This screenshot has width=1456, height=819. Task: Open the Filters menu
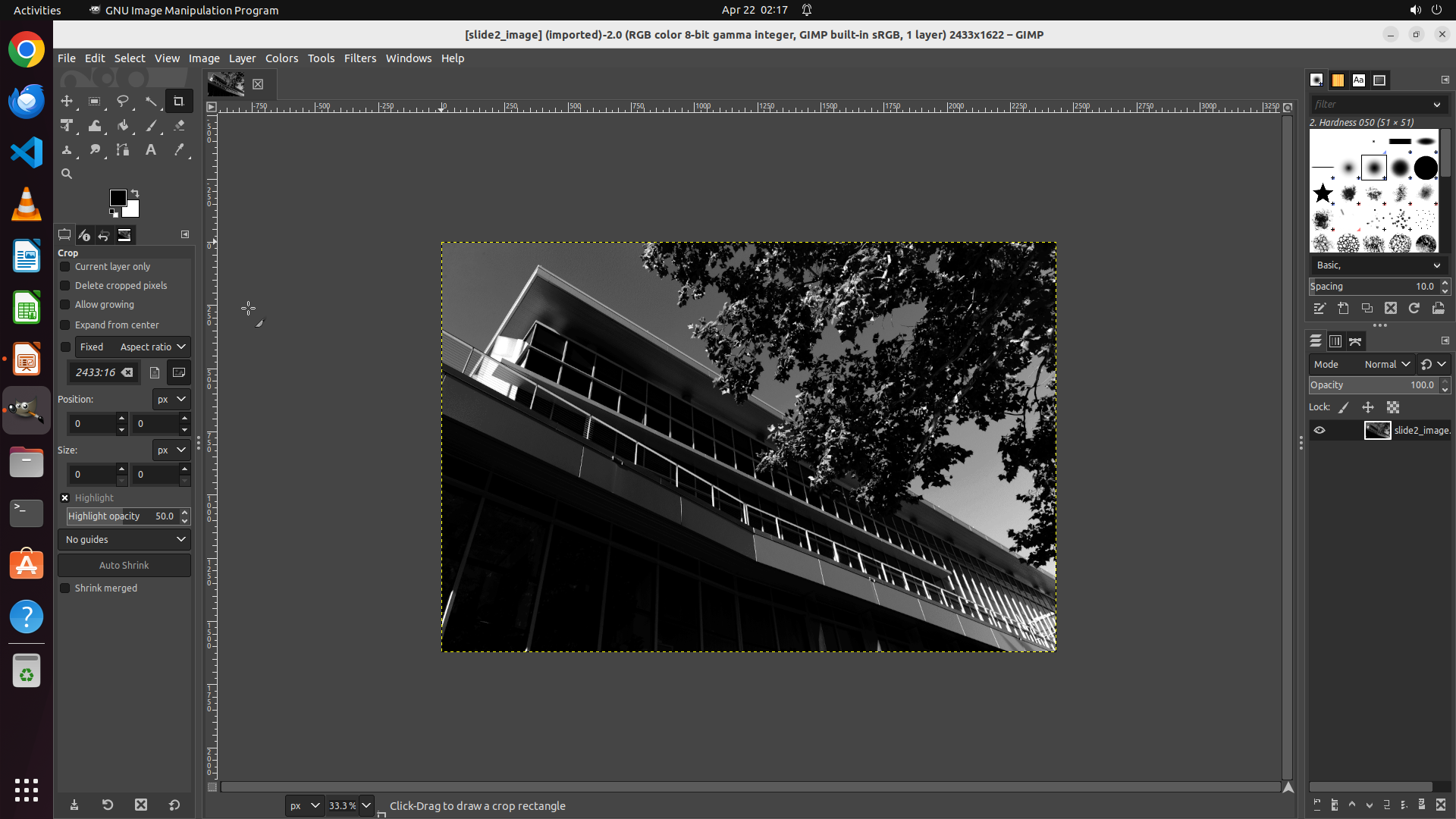click(359, 58)
